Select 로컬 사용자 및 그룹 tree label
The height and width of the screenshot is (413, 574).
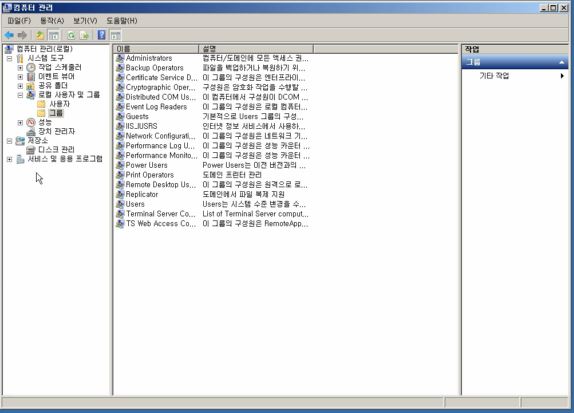pyautogui.click(x=69, y=95)
